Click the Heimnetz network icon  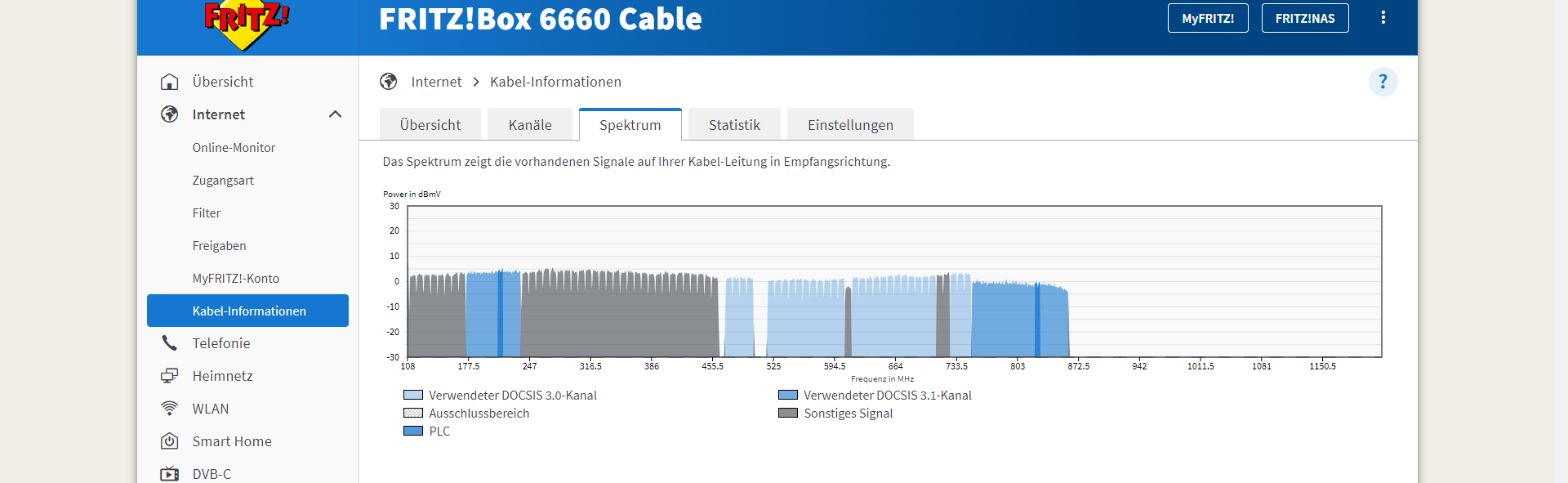coord(170,376)
